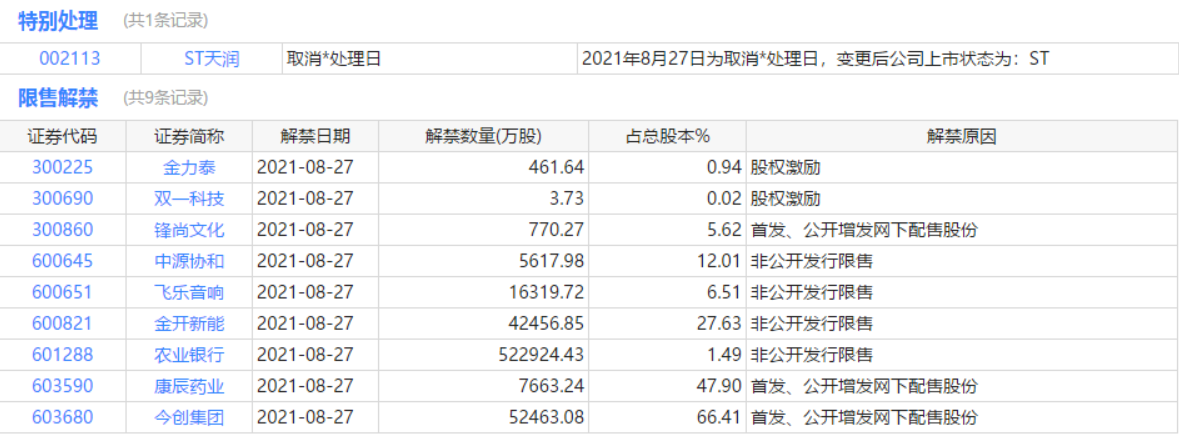Click the unlock reason in 今创集团 row
1179x440 pixels.
(864, 417)
